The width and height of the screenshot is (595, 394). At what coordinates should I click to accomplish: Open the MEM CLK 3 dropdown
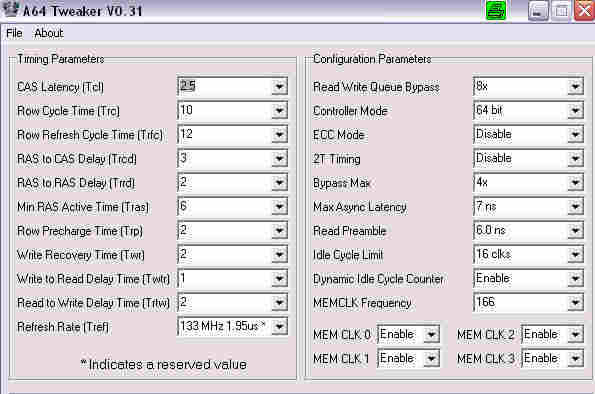pos(575,358)
